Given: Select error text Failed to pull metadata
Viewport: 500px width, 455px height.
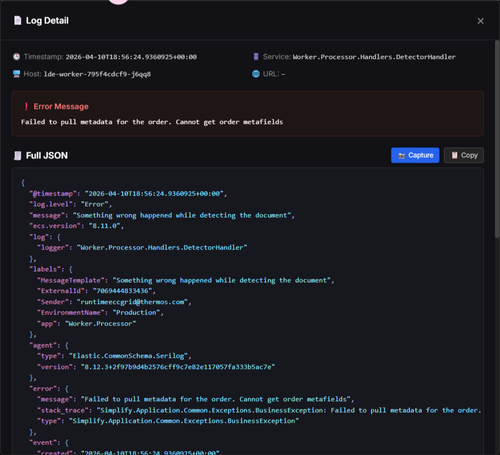Looking at the screenshot, I should (x=67, y=122).
